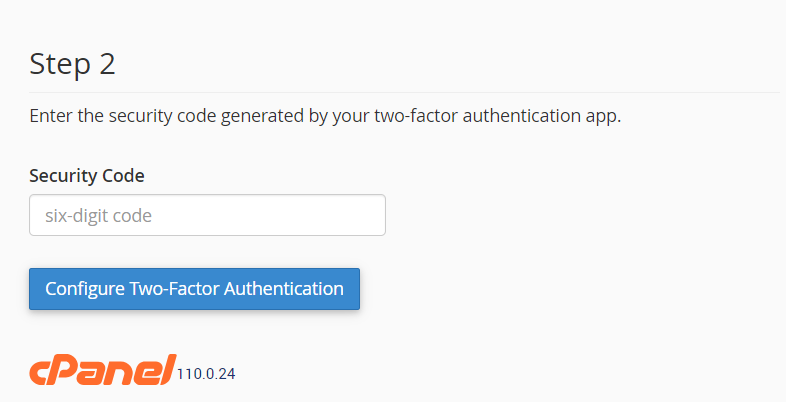
Task: Click the cPanel version number 110.0.24
Action: (206, 374)
